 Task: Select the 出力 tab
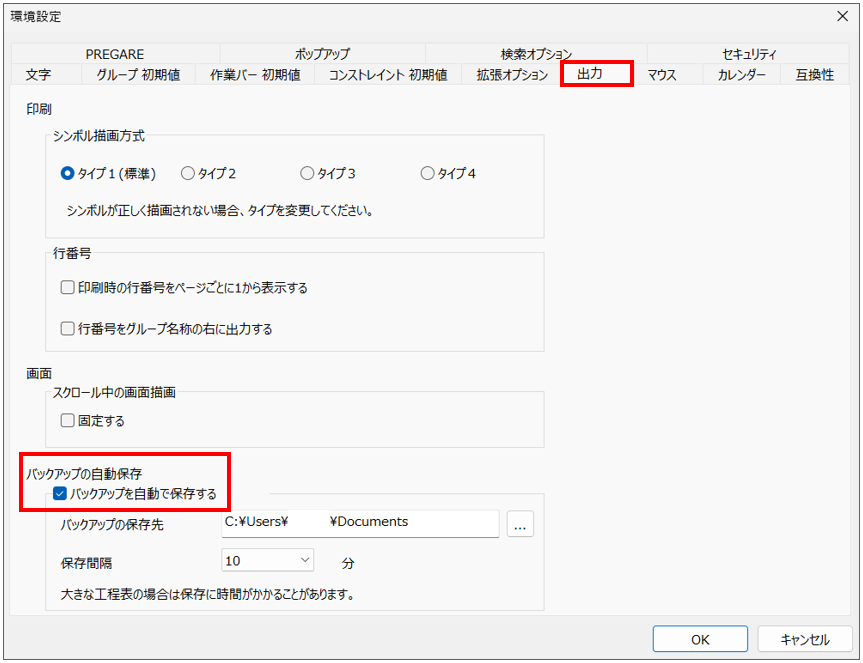click(x=597, y=74)
